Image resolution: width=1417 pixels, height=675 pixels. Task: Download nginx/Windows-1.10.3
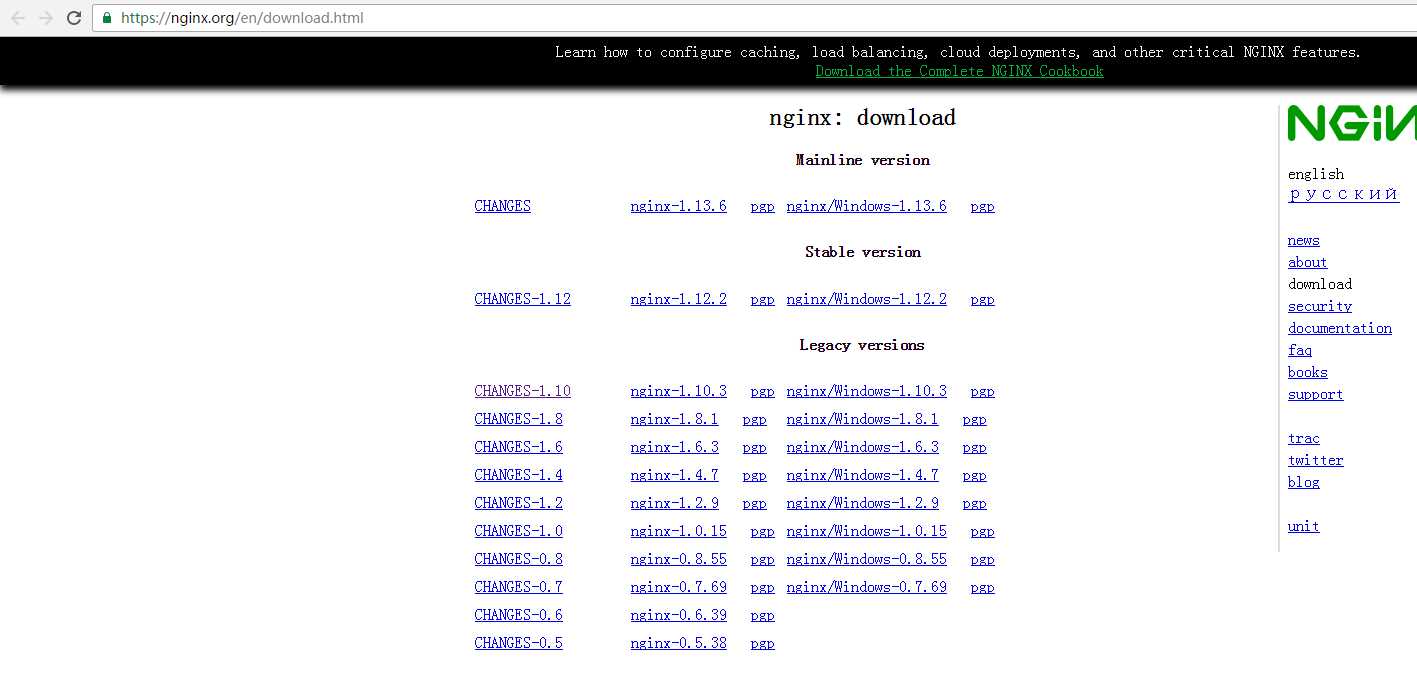click(866, 391)
